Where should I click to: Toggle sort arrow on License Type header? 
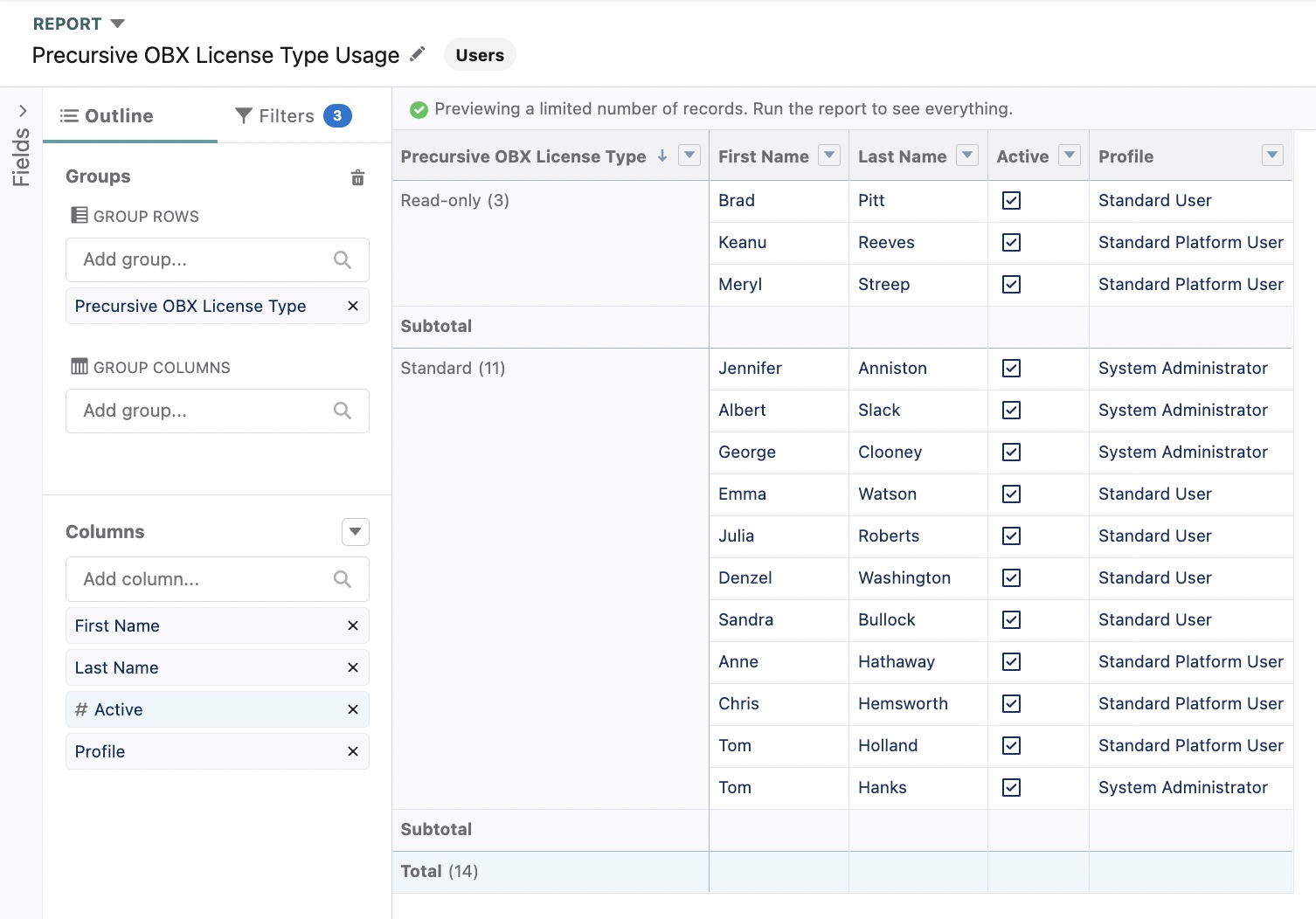point(662,155)
